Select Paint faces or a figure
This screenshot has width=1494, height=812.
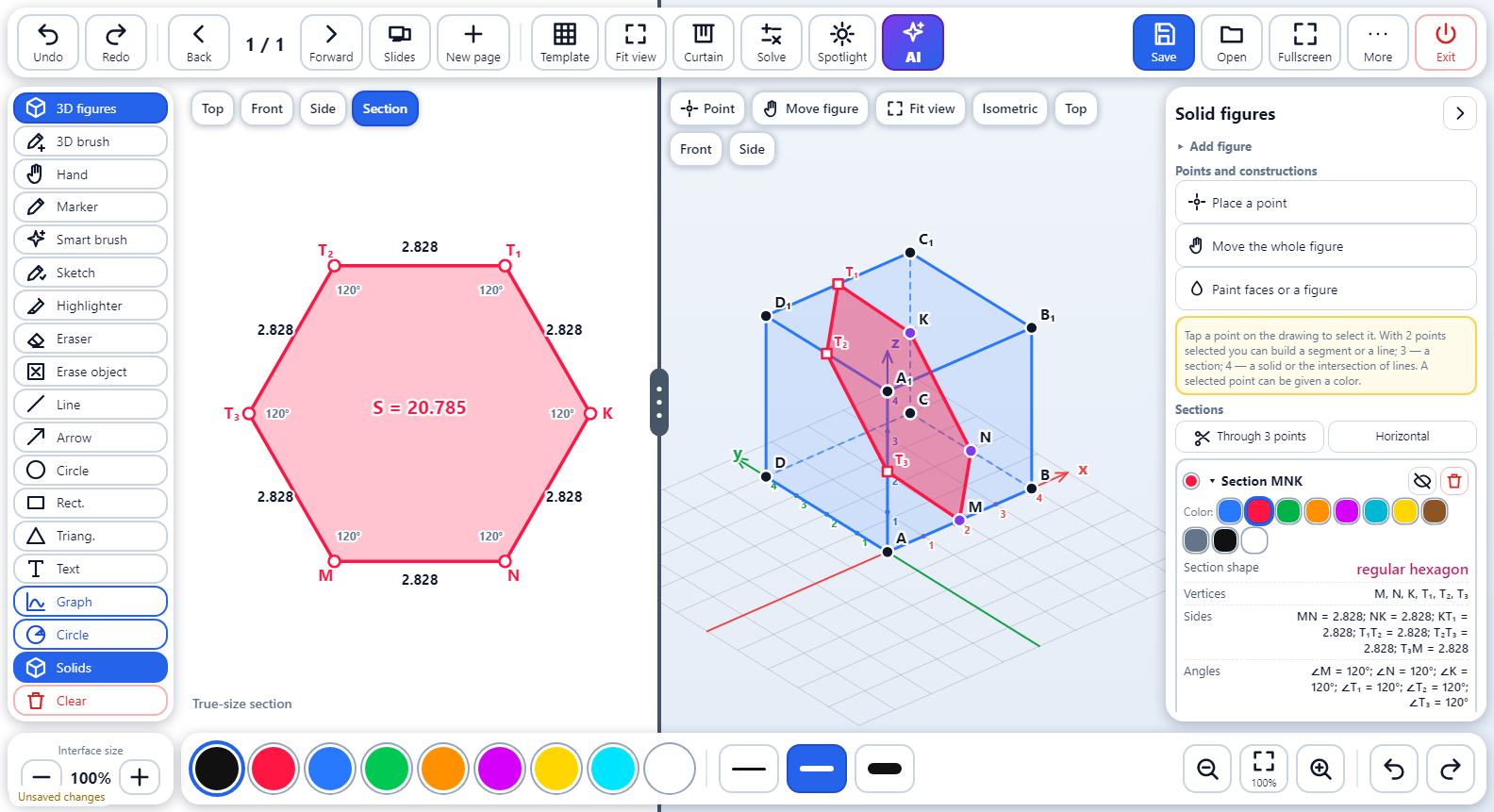(x=1326, y=290)
